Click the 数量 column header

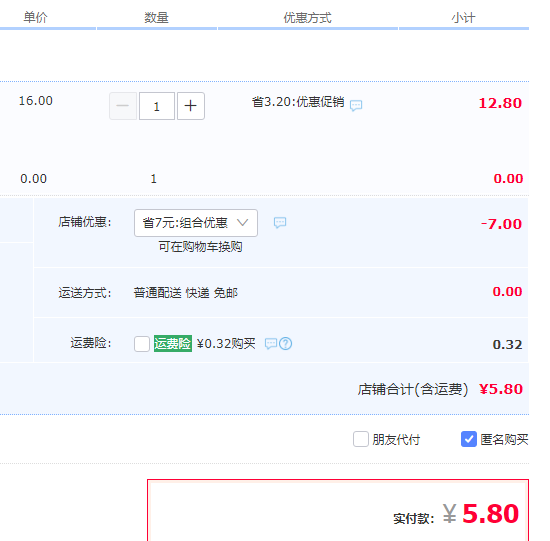[x=156, y=17]
